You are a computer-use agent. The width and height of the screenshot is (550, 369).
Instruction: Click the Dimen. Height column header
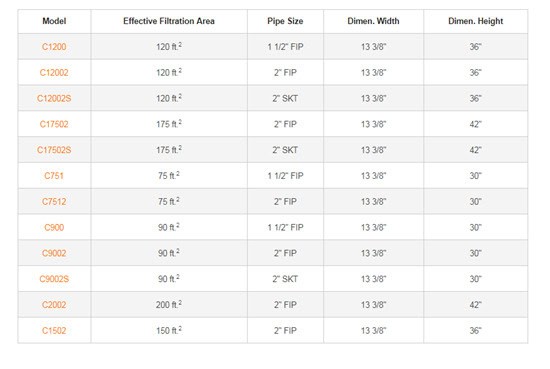tap(476, 21)
